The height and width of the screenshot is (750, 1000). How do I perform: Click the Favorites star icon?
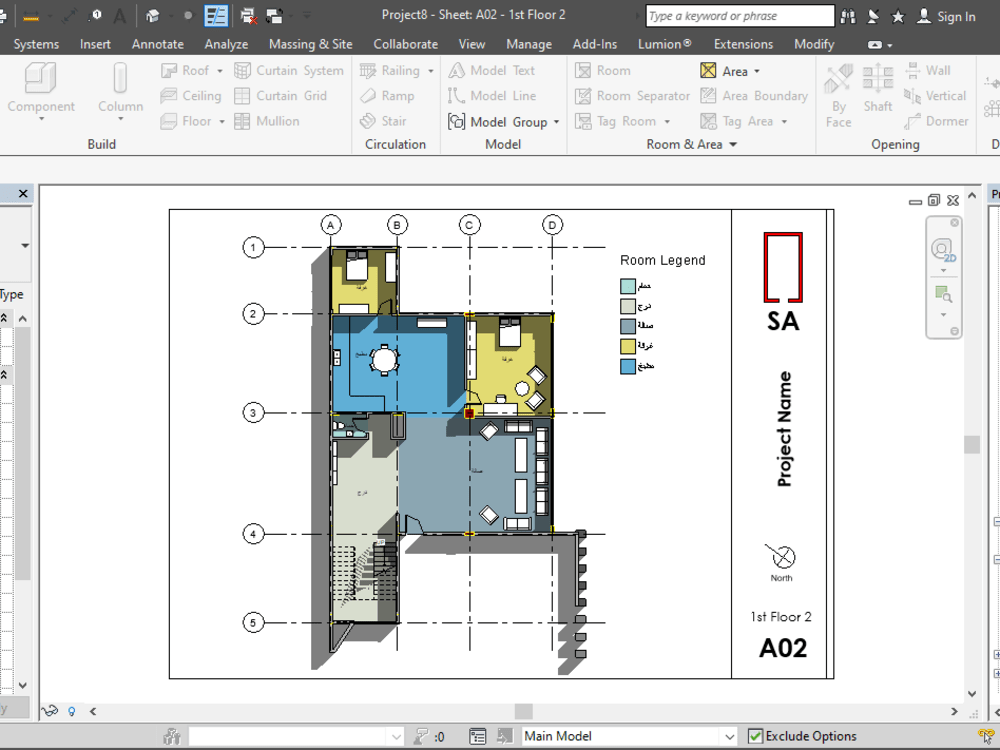(898, 17)
